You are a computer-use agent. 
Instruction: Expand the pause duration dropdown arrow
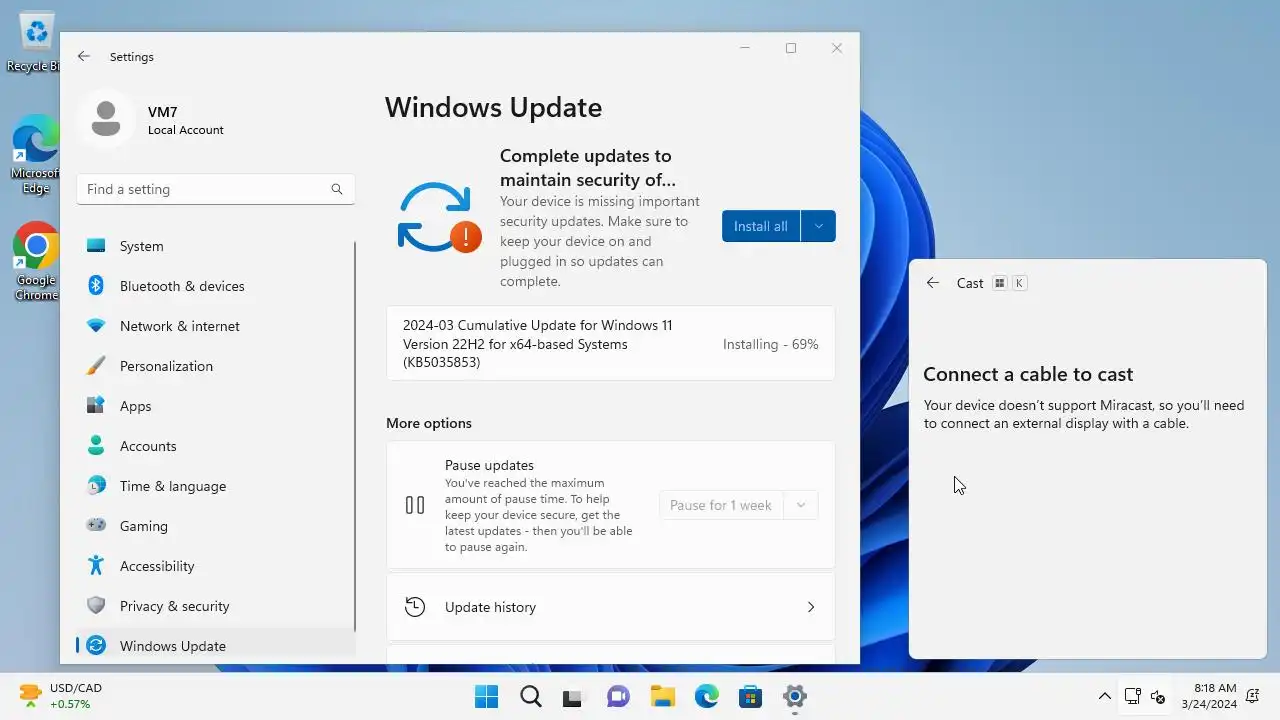click(800, 505)
